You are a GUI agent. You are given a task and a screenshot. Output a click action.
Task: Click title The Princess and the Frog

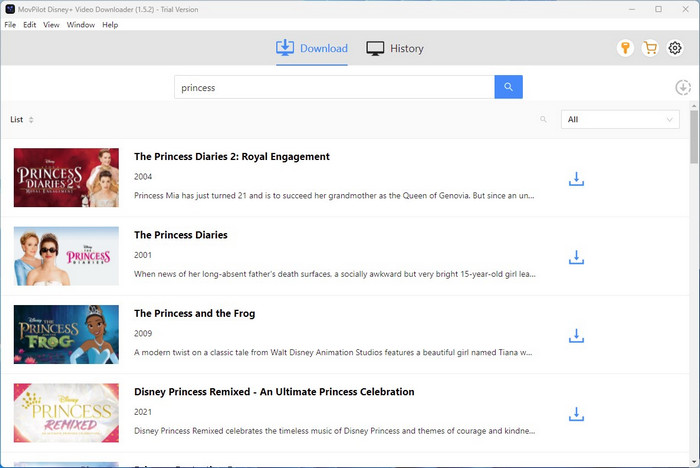pos(195,313)
